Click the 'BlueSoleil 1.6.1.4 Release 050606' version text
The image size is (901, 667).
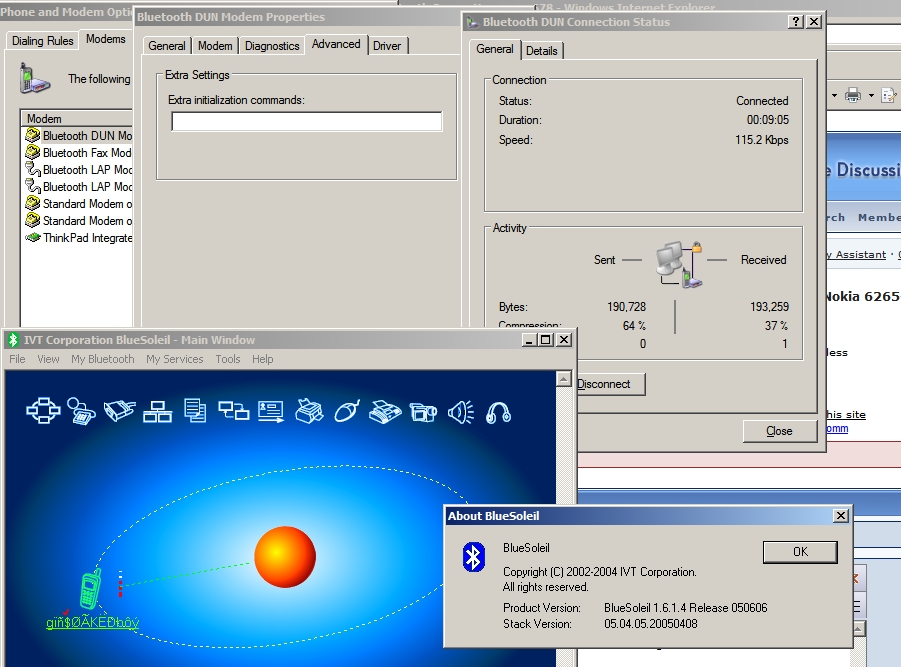pyautogui.click(x=686, y=608)
